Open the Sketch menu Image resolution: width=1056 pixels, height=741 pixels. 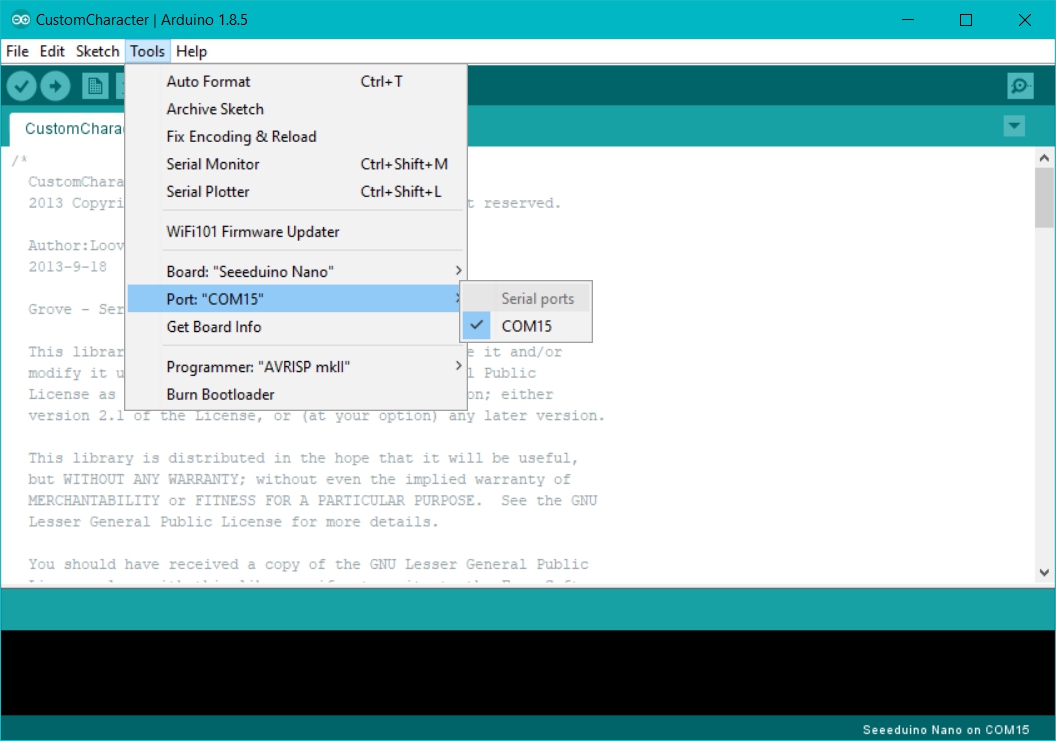(x=97, y=51)
